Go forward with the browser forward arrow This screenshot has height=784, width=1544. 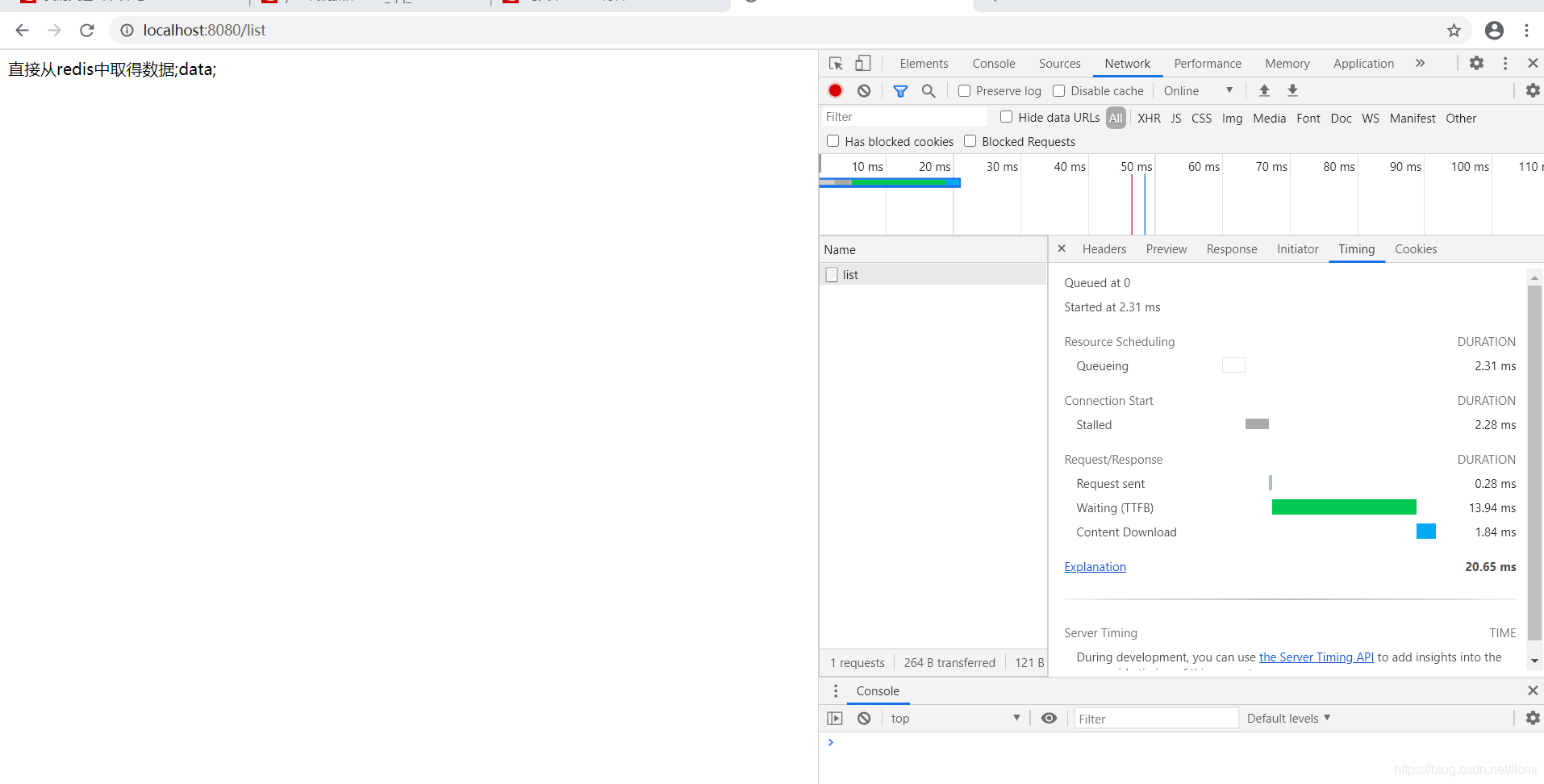click(x=54, y=31)
